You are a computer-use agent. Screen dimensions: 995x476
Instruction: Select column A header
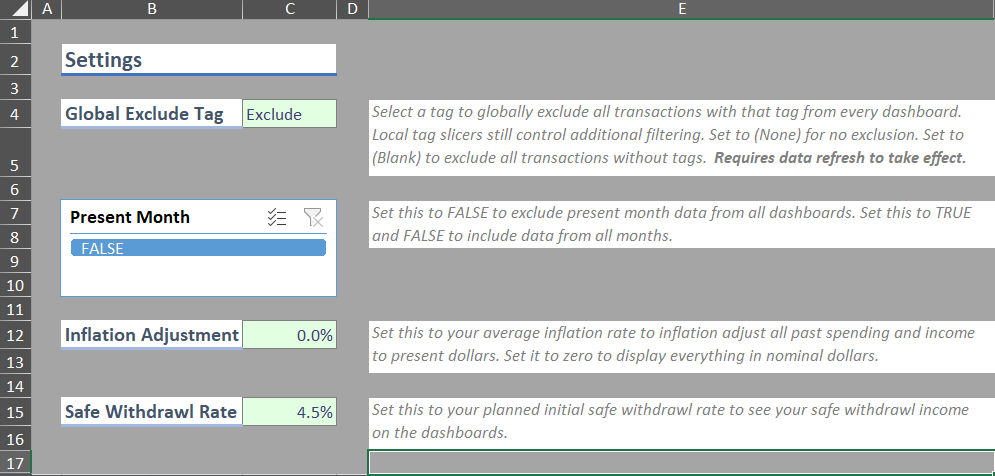[46, 9]
